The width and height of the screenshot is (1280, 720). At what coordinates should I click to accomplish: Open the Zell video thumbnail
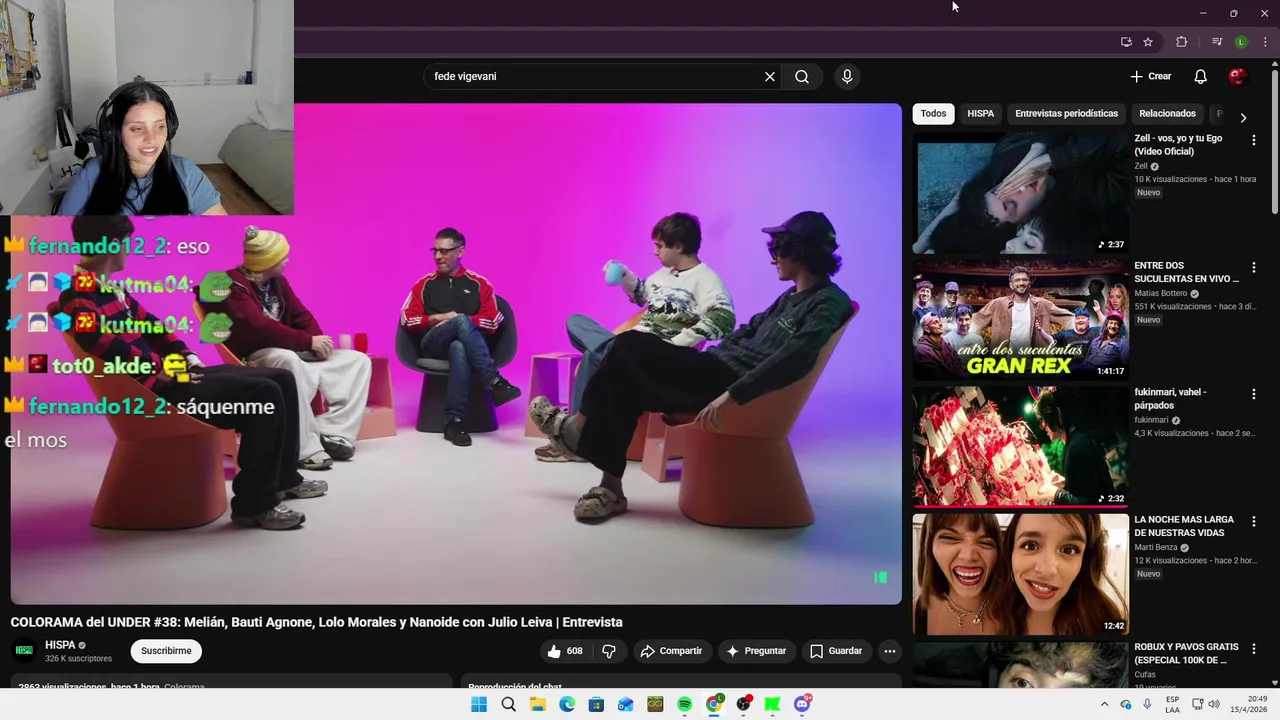[1020, 193]
